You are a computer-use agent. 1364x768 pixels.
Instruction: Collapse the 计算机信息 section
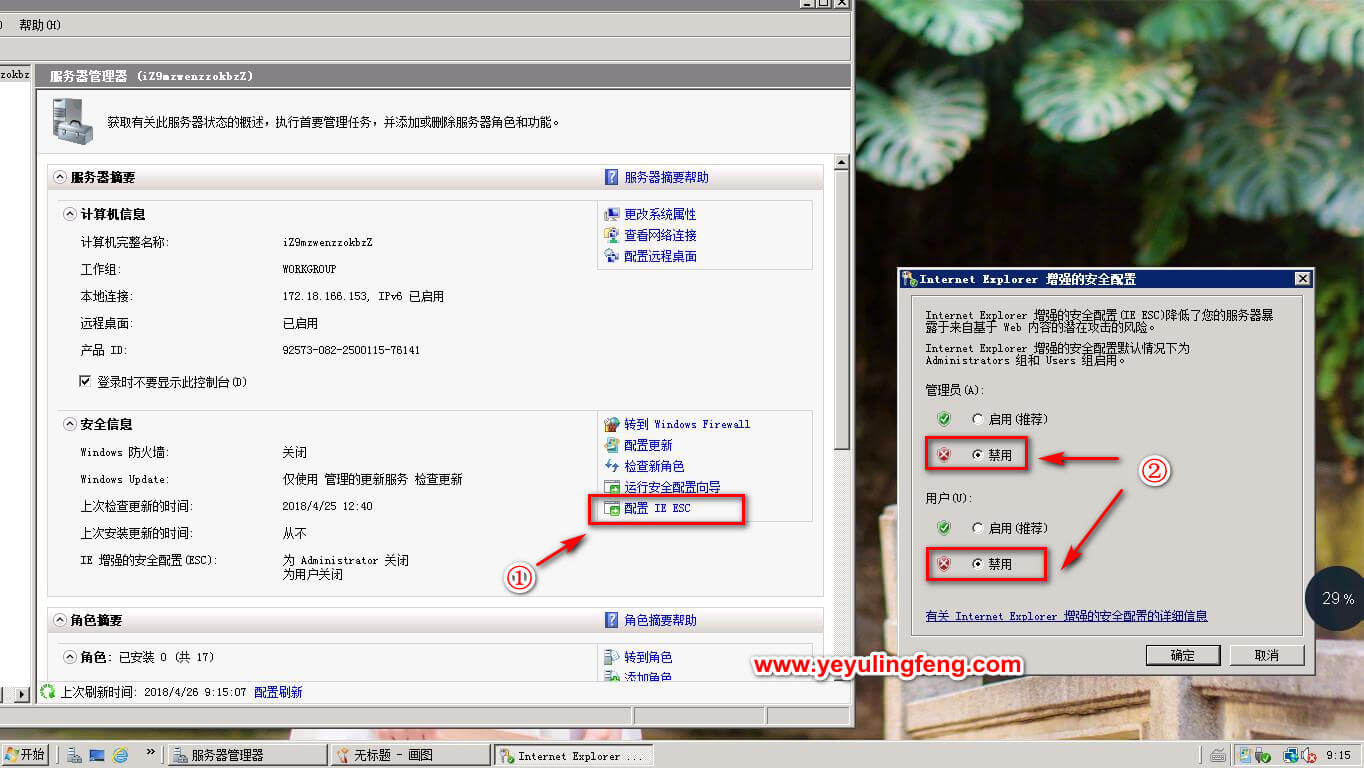[x=70, y=214]
